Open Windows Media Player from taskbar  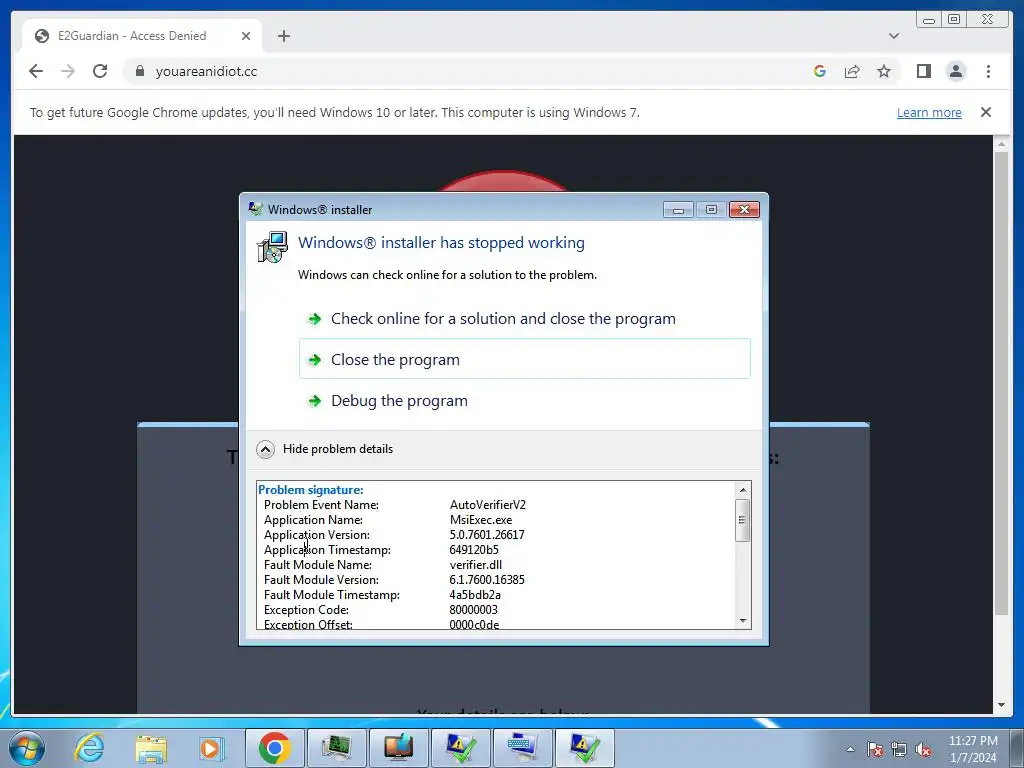click(212, 748)
